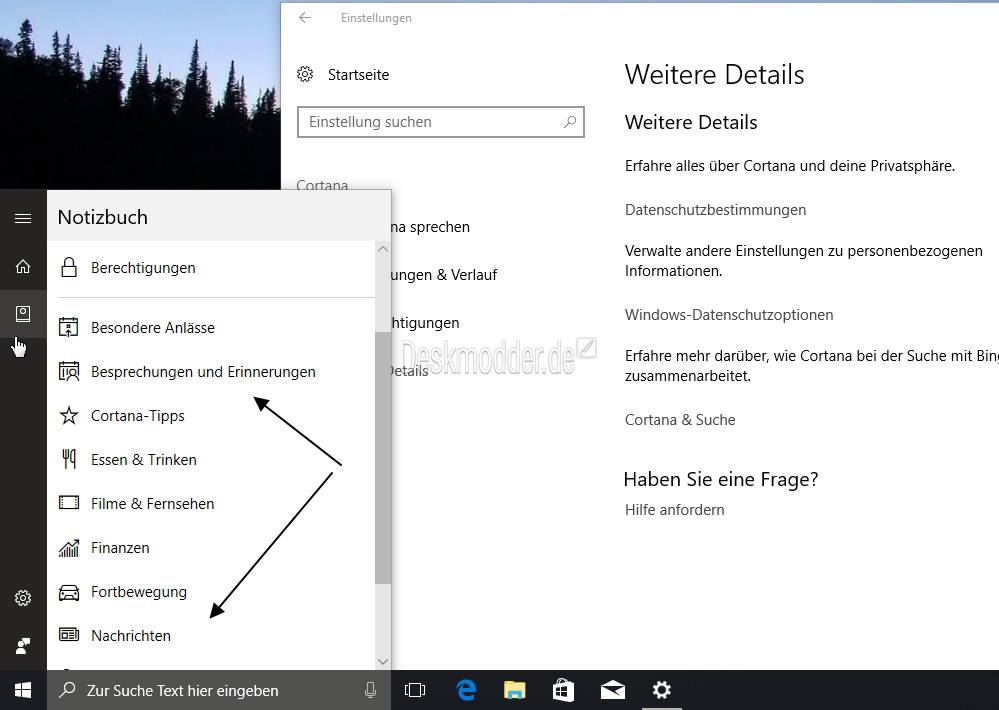
Task: Click the Finanzen chart icon
Action: pos(69,547)
